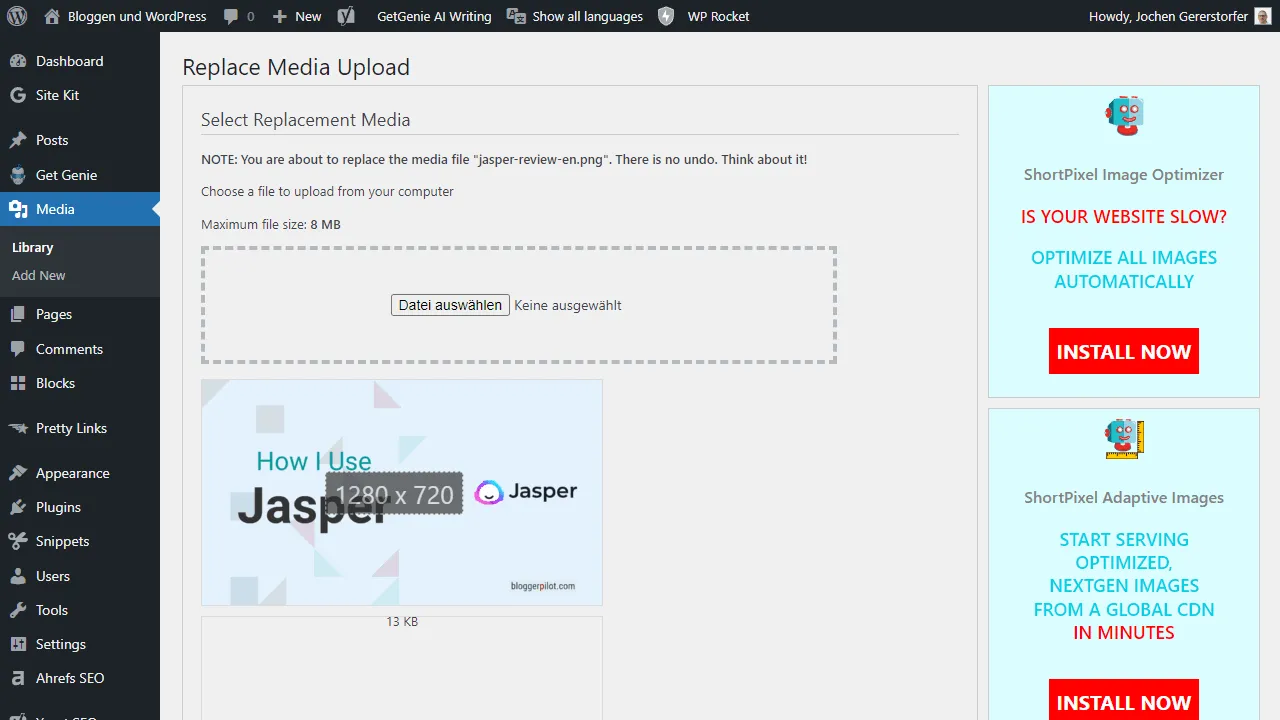Click the ShortPixel Adaptive Images title text
The width and height of the screenshot is (1280, 720).
(x=1124, y=497)
